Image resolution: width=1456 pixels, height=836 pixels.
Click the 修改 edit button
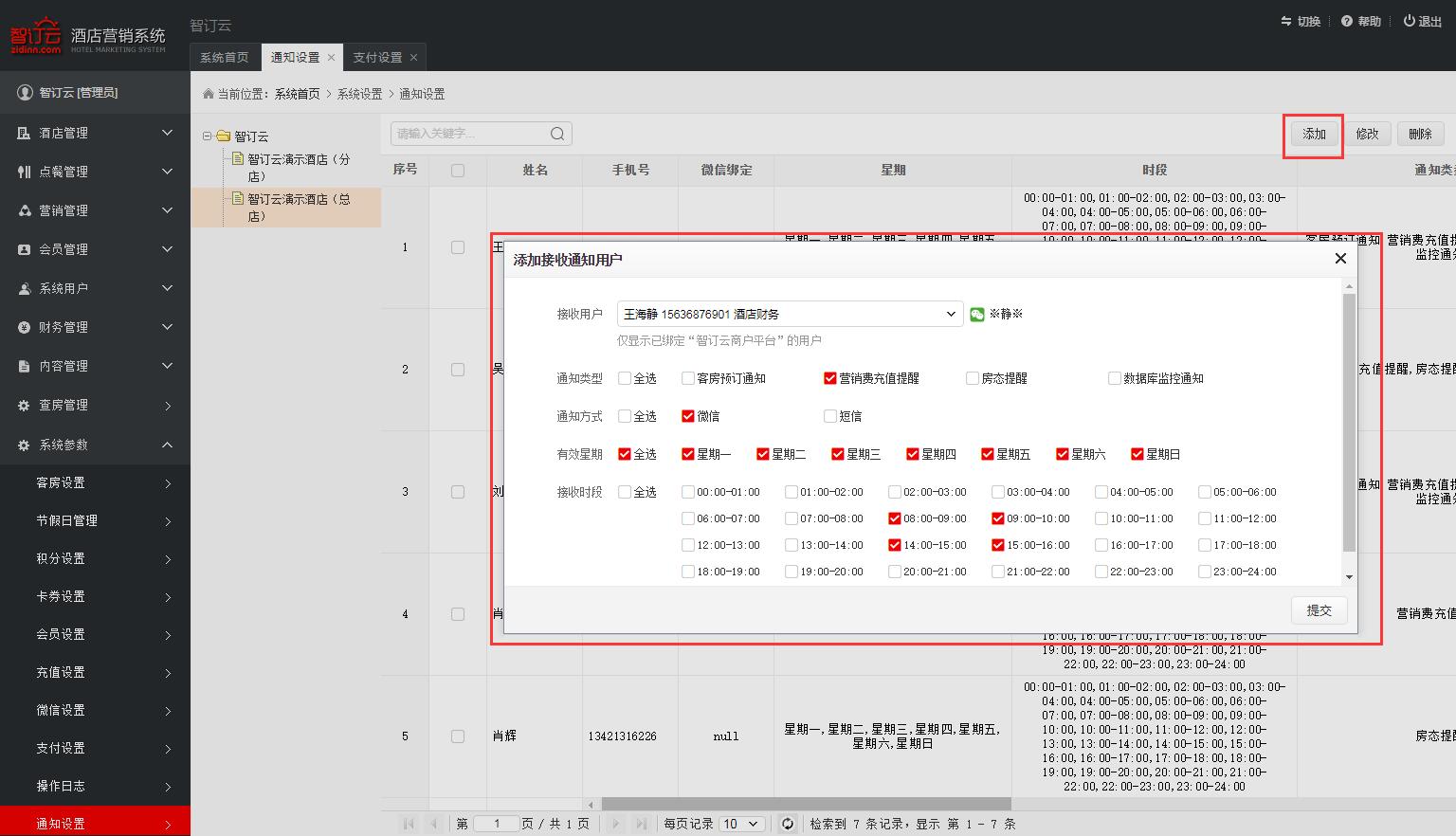tap(1367, 134)
